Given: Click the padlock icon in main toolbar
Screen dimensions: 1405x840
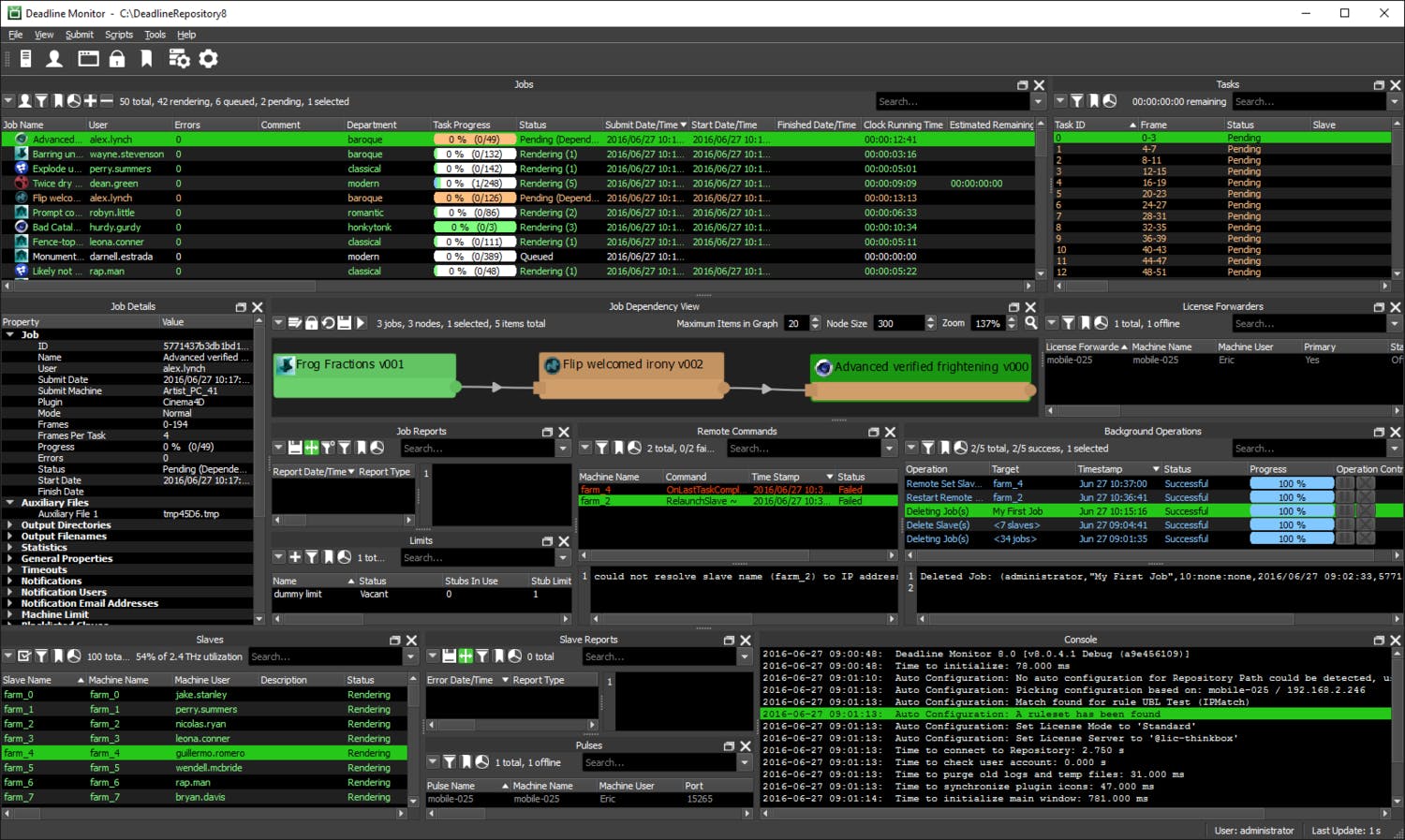Looking at the screenshot, I should pos(117,59).
